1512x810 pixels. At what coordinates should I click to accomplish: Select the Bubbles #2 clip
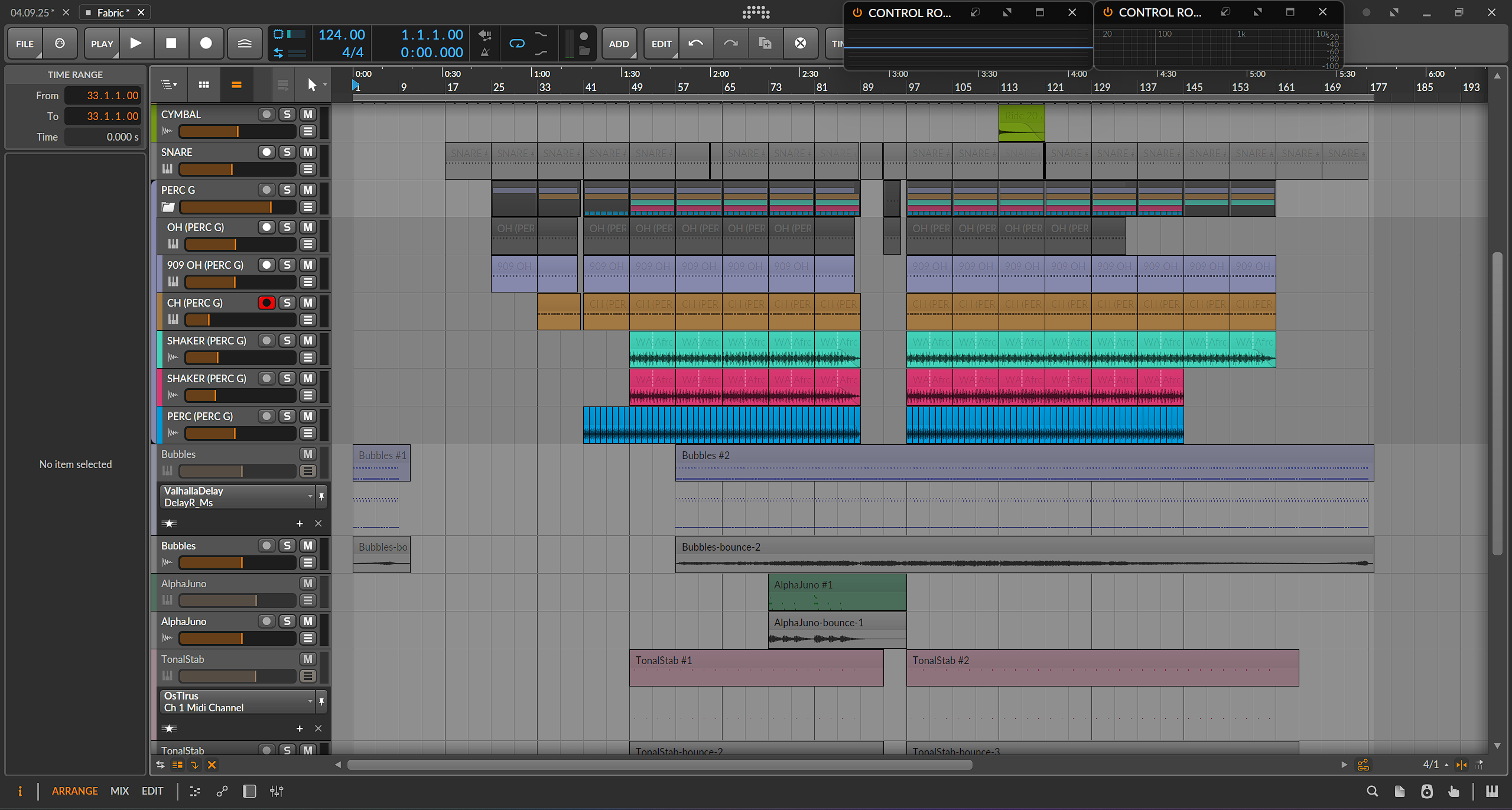tap(1022, 456)
